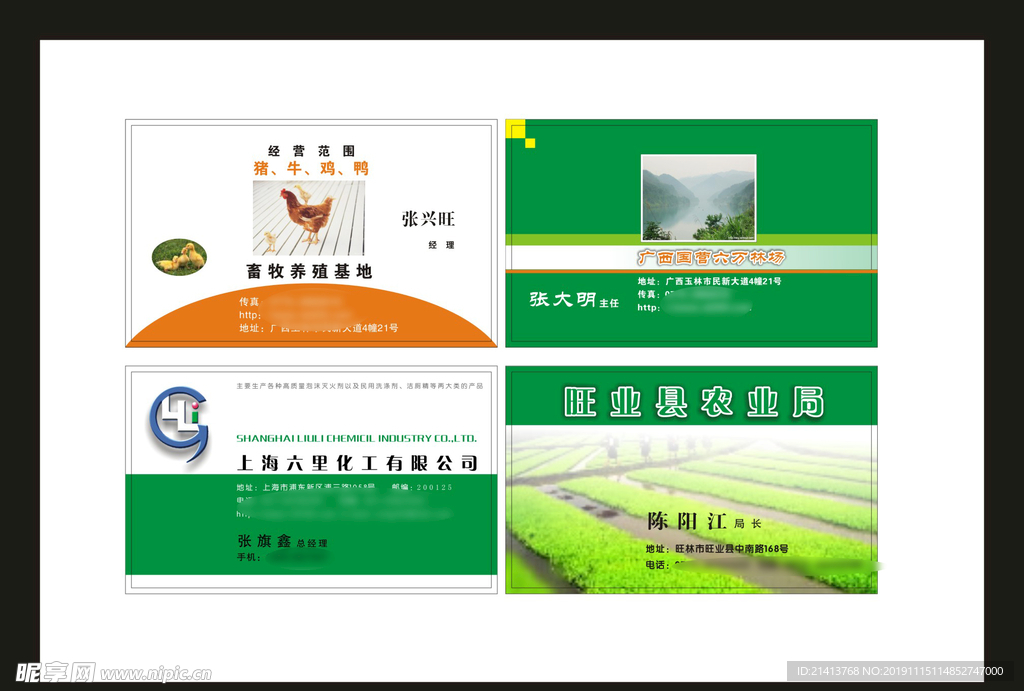The height and width of the screenshot is (691, 1024).
Task: Click the GLi company logo
Action: (179, 426)
